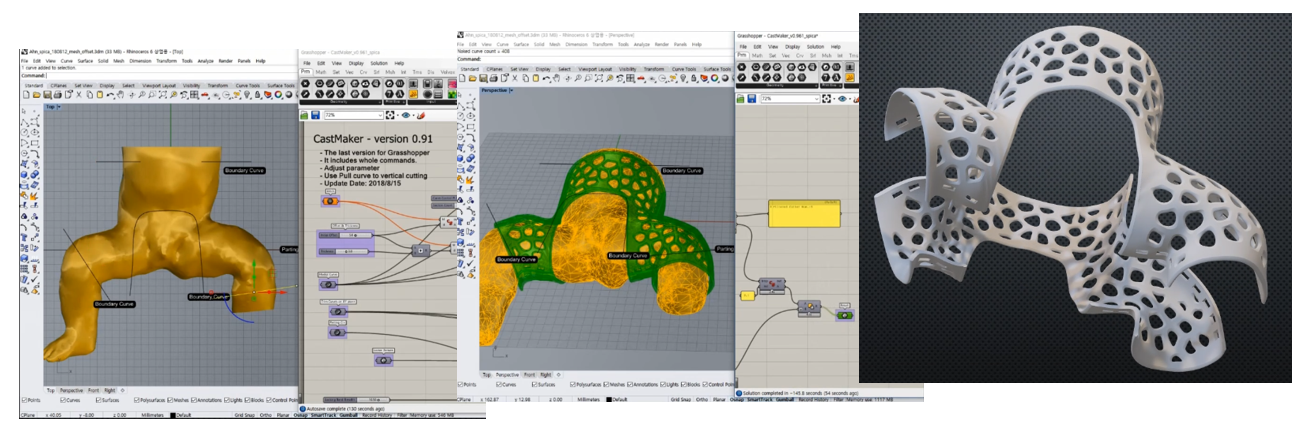
Task: Toggle Ortho in left Rhino status bar
Action: [x=266, y=414]
